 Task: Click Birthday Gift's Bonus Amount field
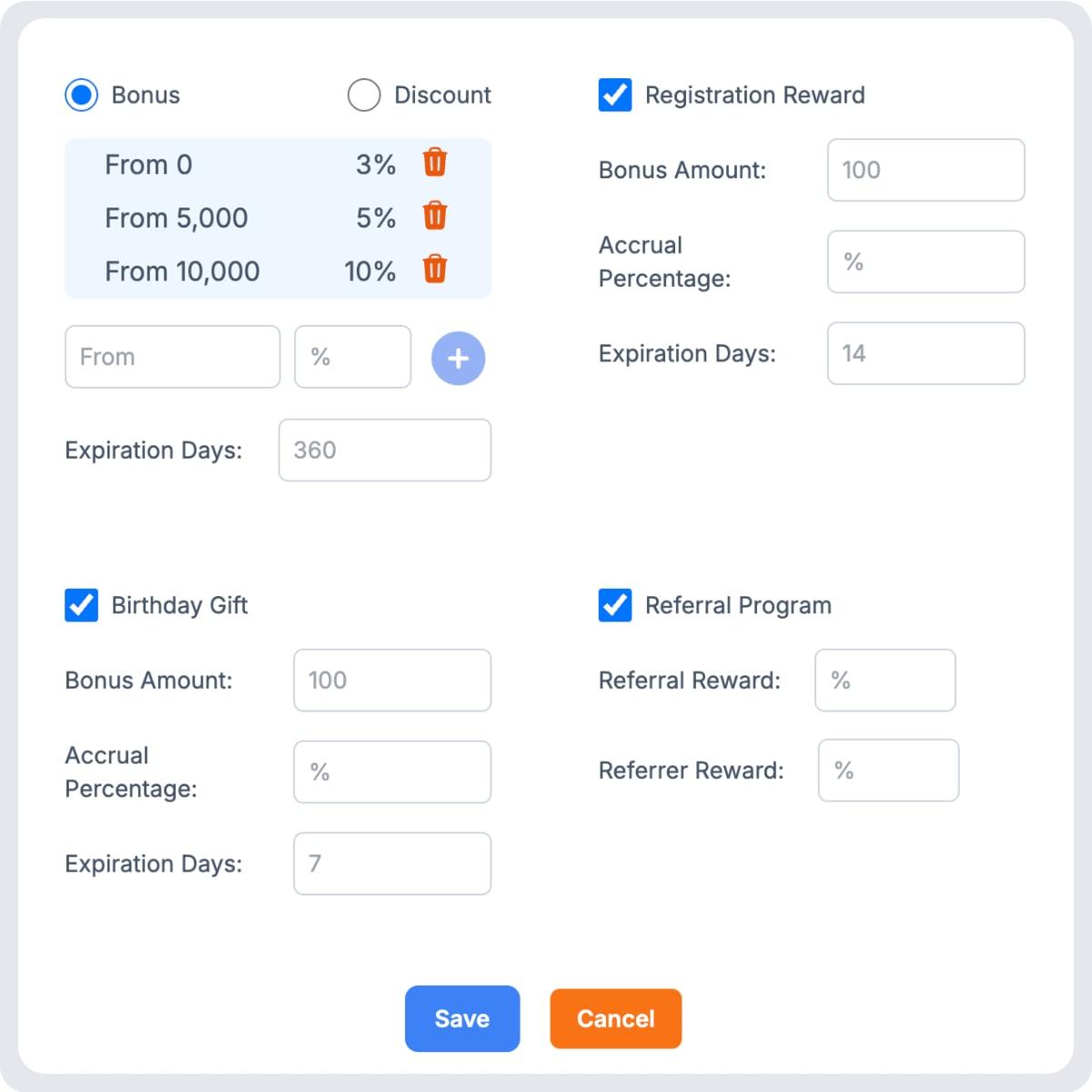pyautogui.click(x=391, y=680)
